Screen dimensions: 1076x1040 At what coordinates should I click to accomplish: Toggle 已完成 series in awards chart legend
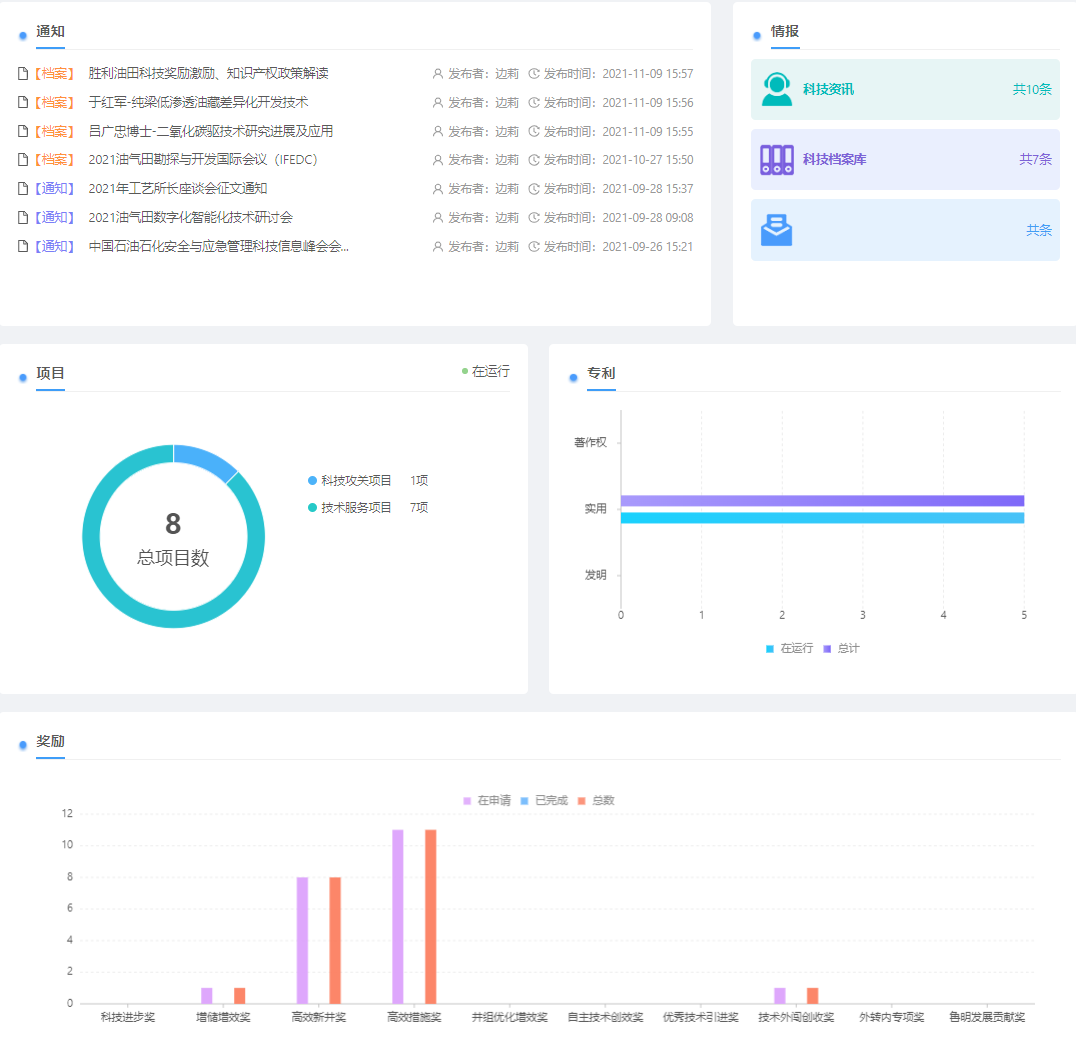[544, 801]
